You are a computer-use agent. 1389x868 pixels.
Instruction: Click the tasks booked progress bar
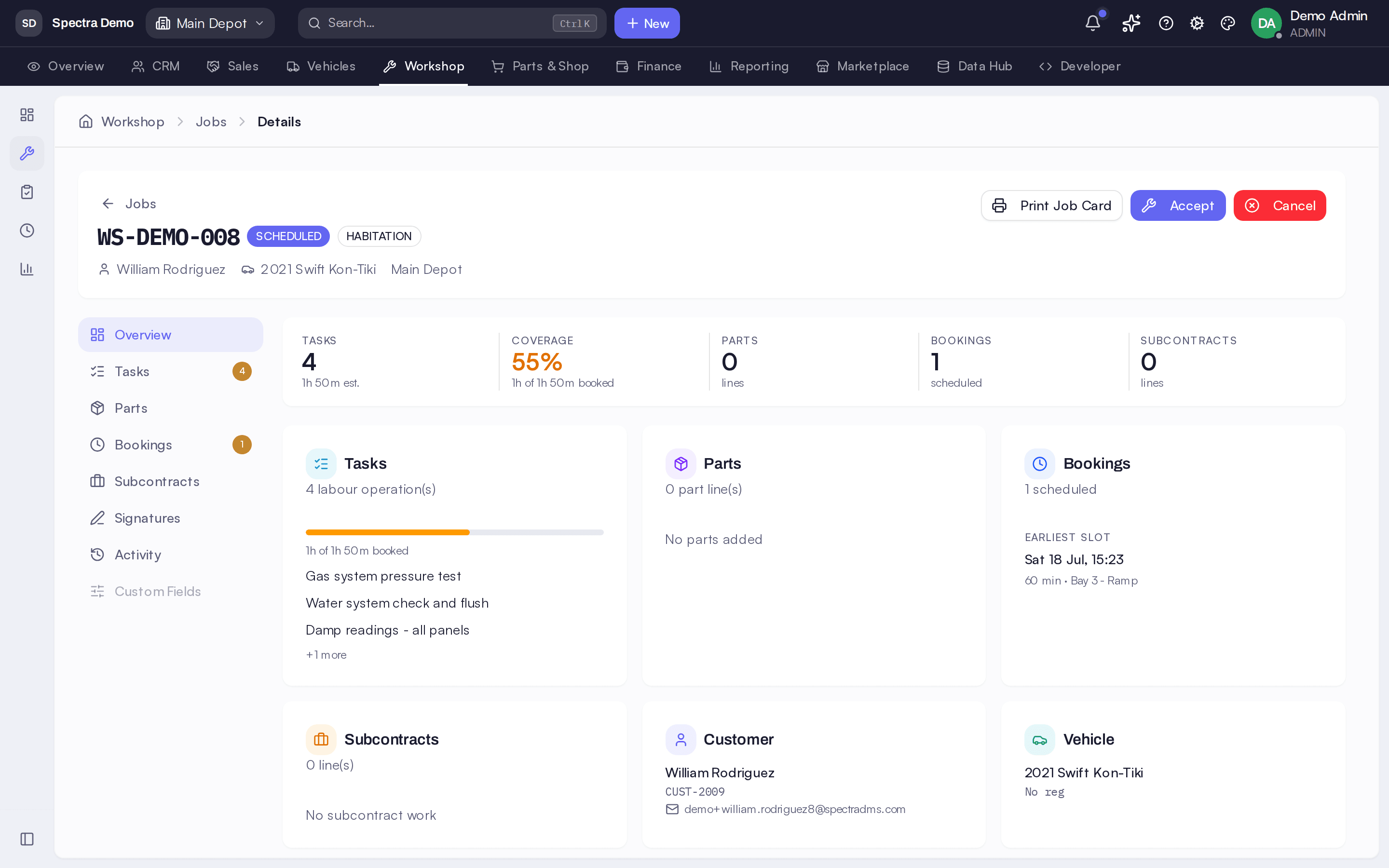point(455,532)
